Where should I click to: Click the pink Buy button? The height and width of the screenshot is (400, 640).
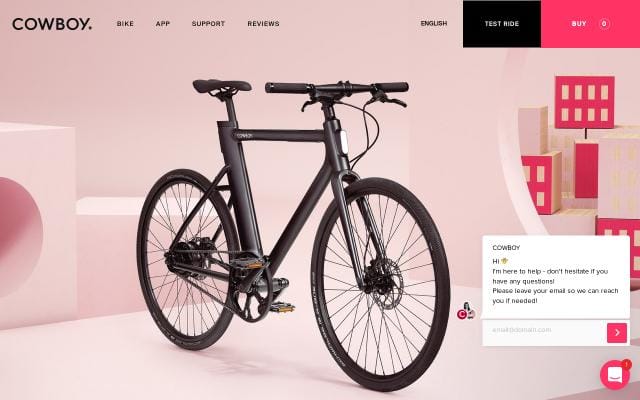click(590, 24)
